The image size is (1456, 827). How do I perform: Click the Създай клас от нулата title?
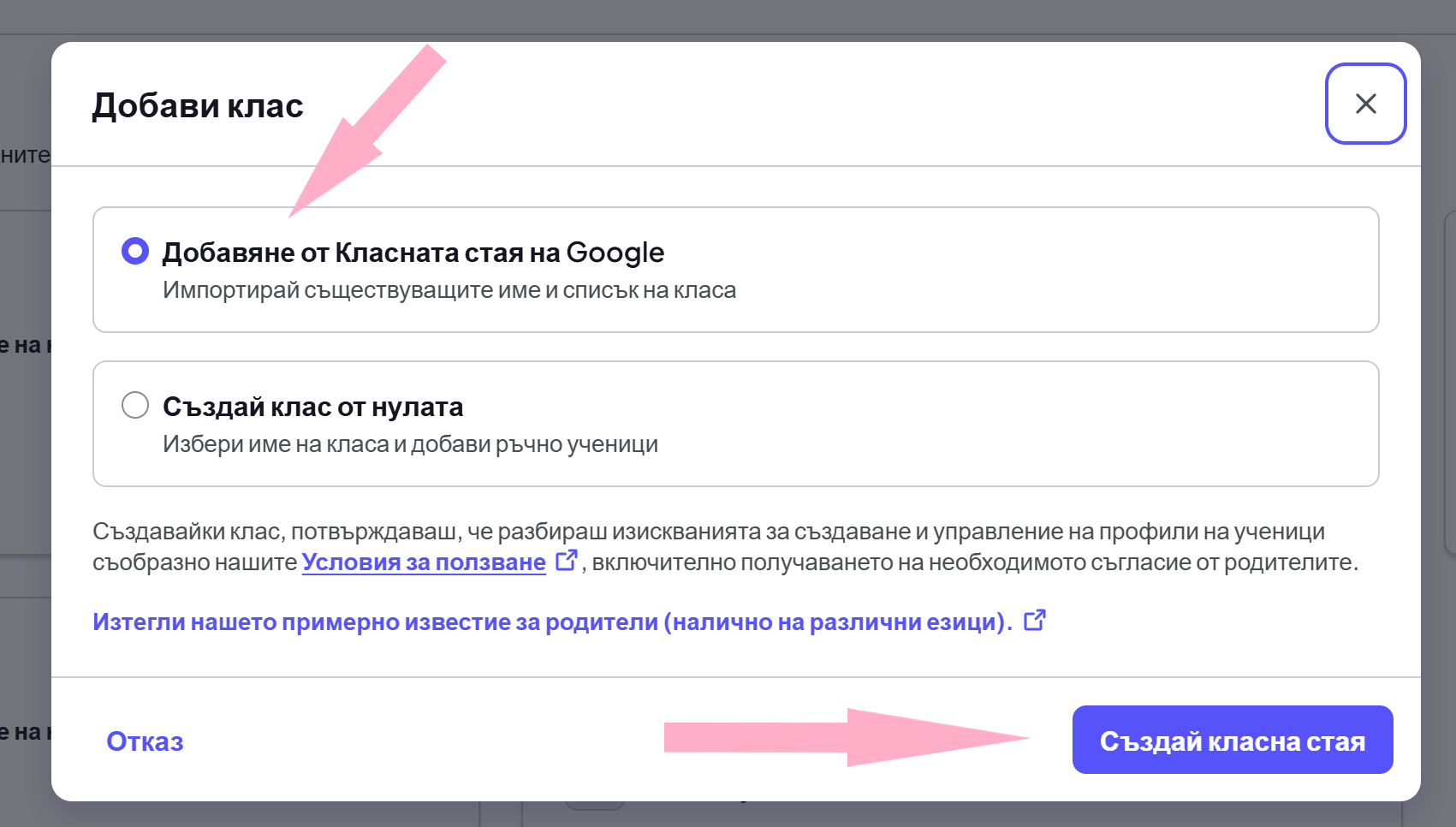point(313,407)
